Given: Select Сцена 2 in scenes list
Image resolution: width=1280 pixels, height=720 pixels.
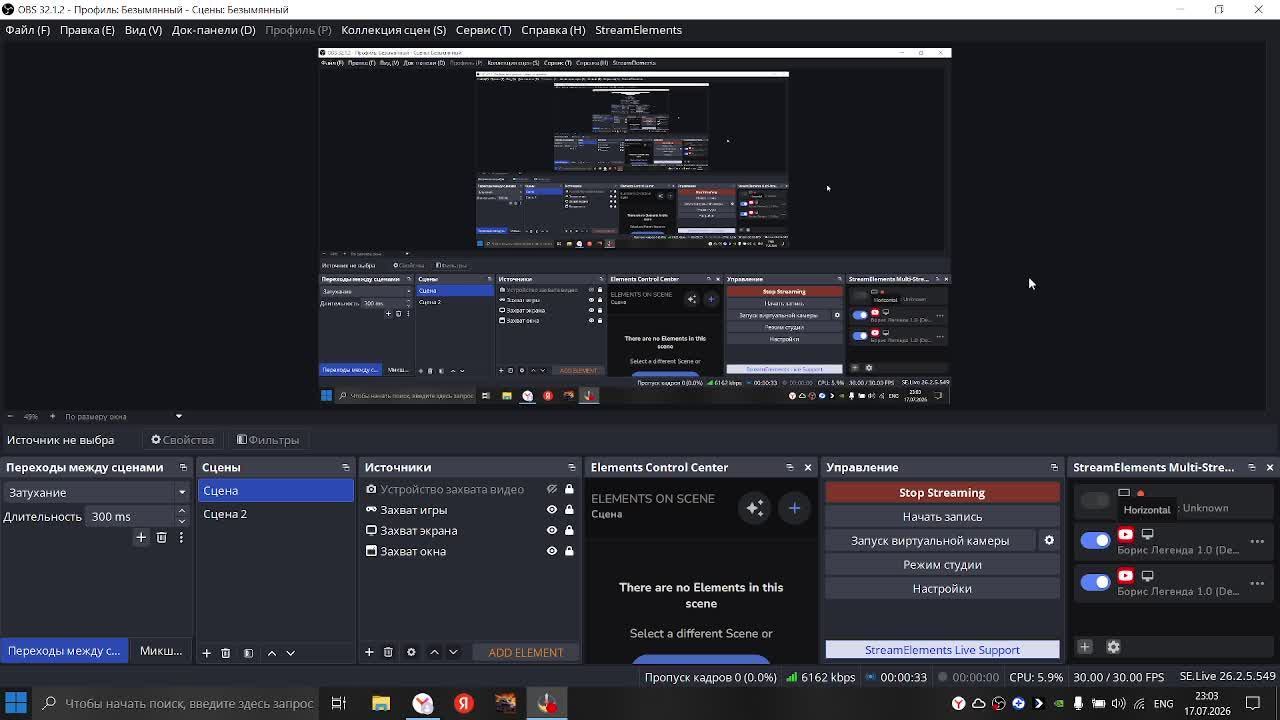Looking at the screenshot, I should (276, 514).
